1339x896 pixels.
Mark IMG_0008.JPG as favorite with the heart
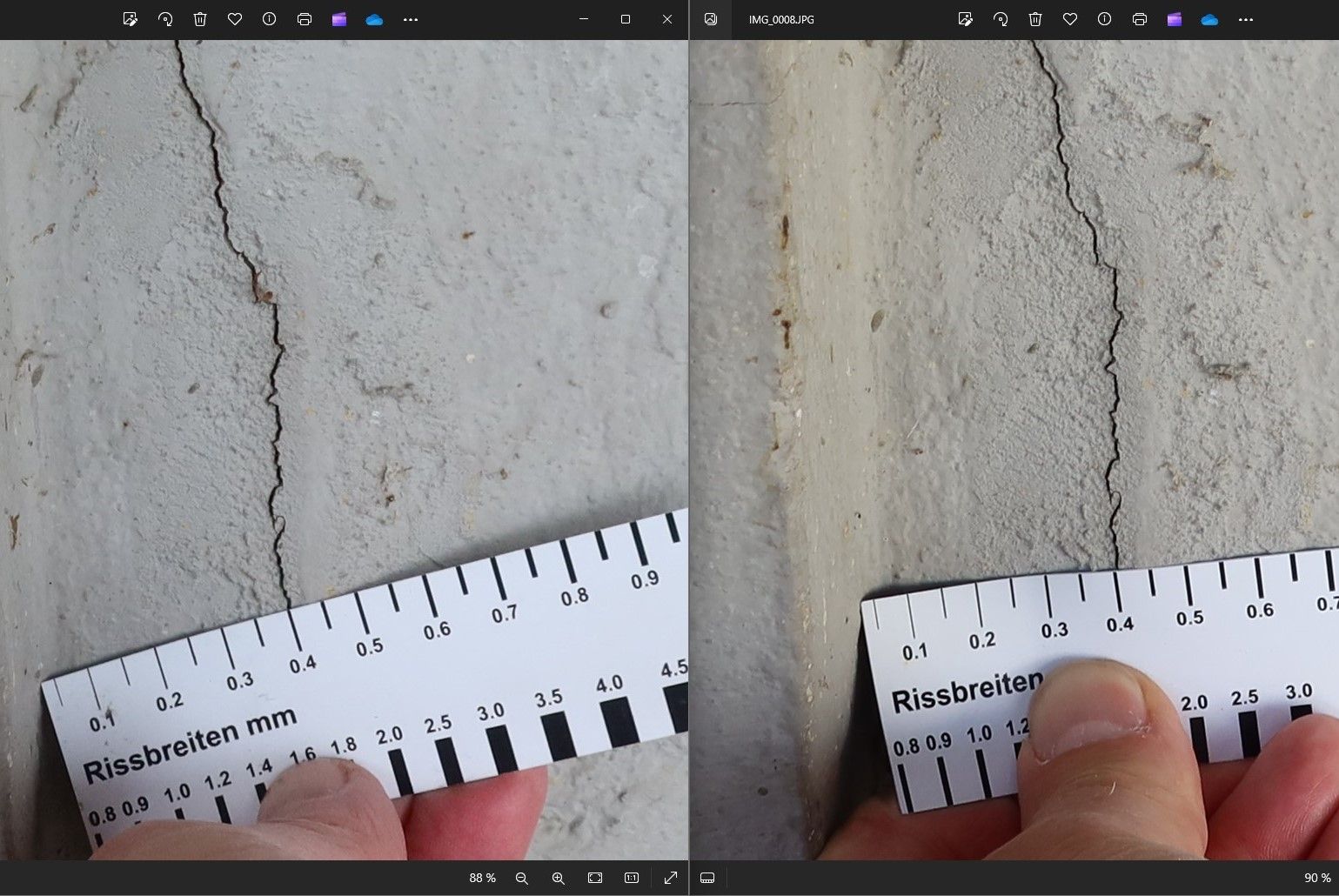(x=1070, y=19)
